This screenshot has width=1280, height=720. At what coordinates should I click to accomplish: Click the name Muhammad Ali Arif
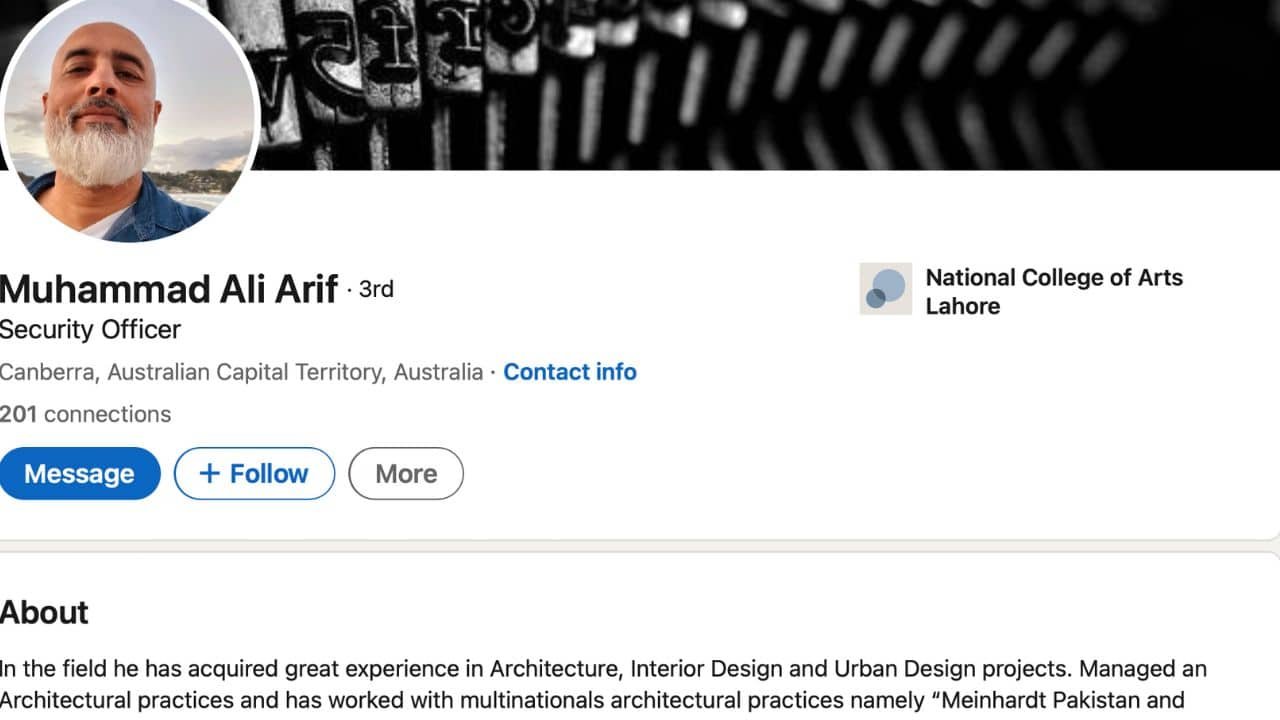(168, 289)
